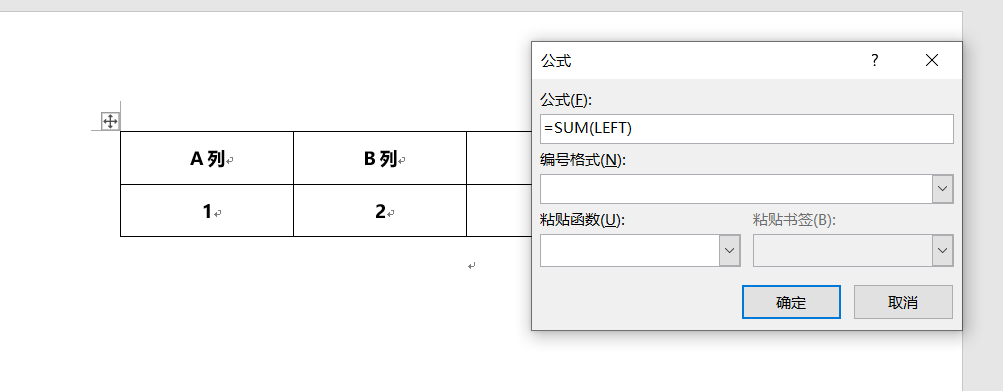Select the table cell containing 1
The image size is (1003, 391).
coord(207,211)
